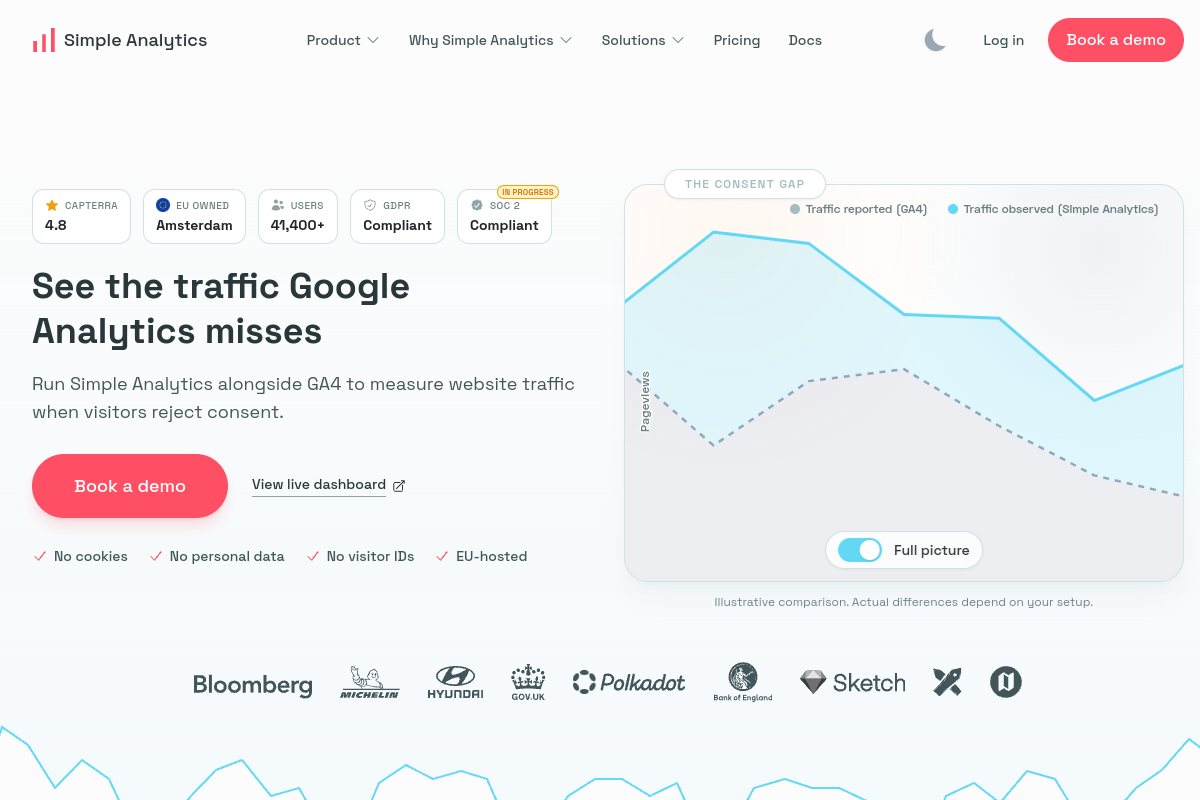1200x800 pixels.
Task: Click the See the traffic Google headline
Action: 221,308
